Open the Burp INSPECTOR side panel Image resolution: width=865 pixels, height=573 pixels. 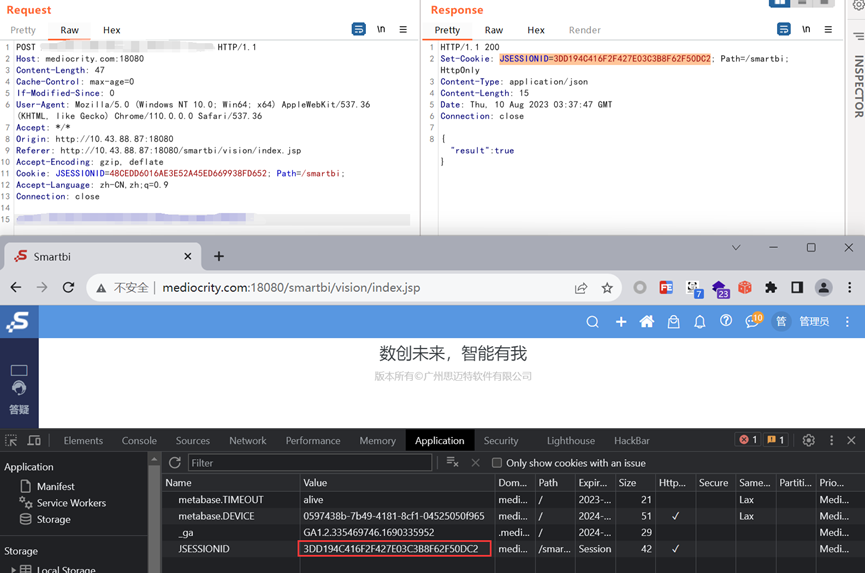click(x=858, y=85)
